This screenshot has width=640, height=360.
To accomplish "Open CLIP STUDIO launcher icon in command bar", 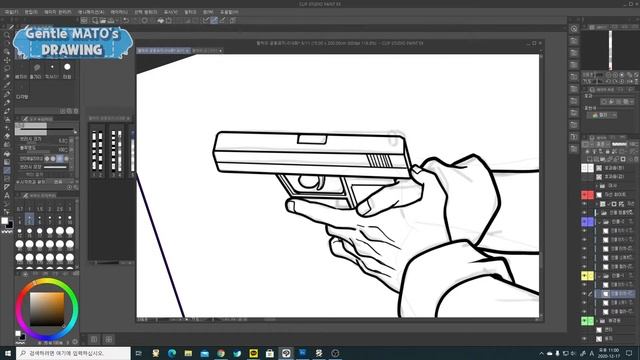I will [84, 20].
